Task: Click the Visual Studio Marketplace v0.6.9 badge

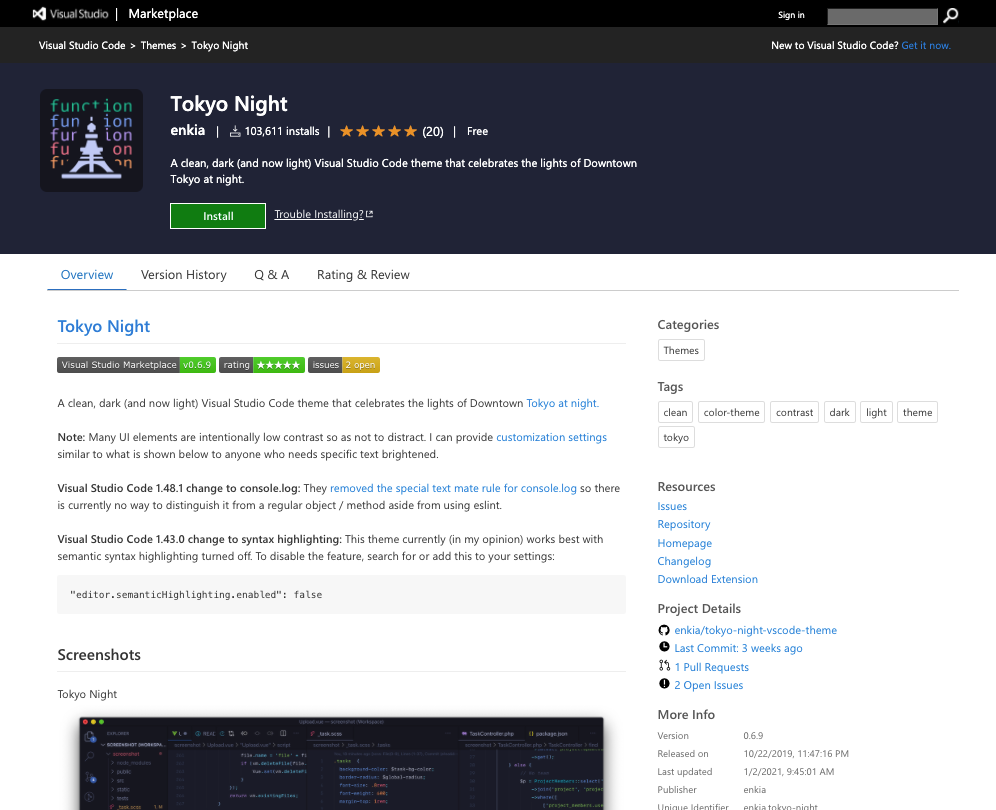Action: pos(137,365)
